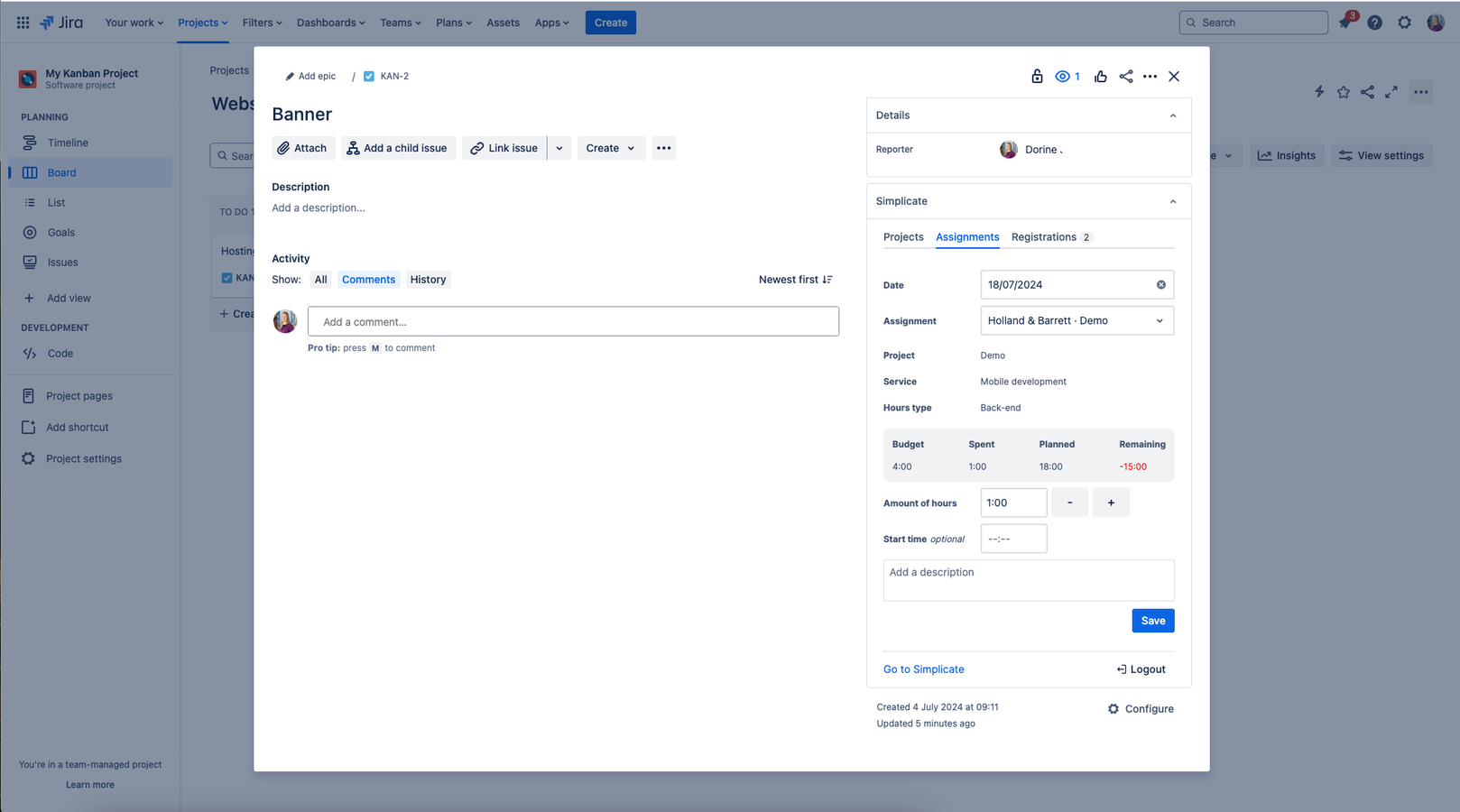Show All activity
The image size is (1460, 812).
click(320, 280)
